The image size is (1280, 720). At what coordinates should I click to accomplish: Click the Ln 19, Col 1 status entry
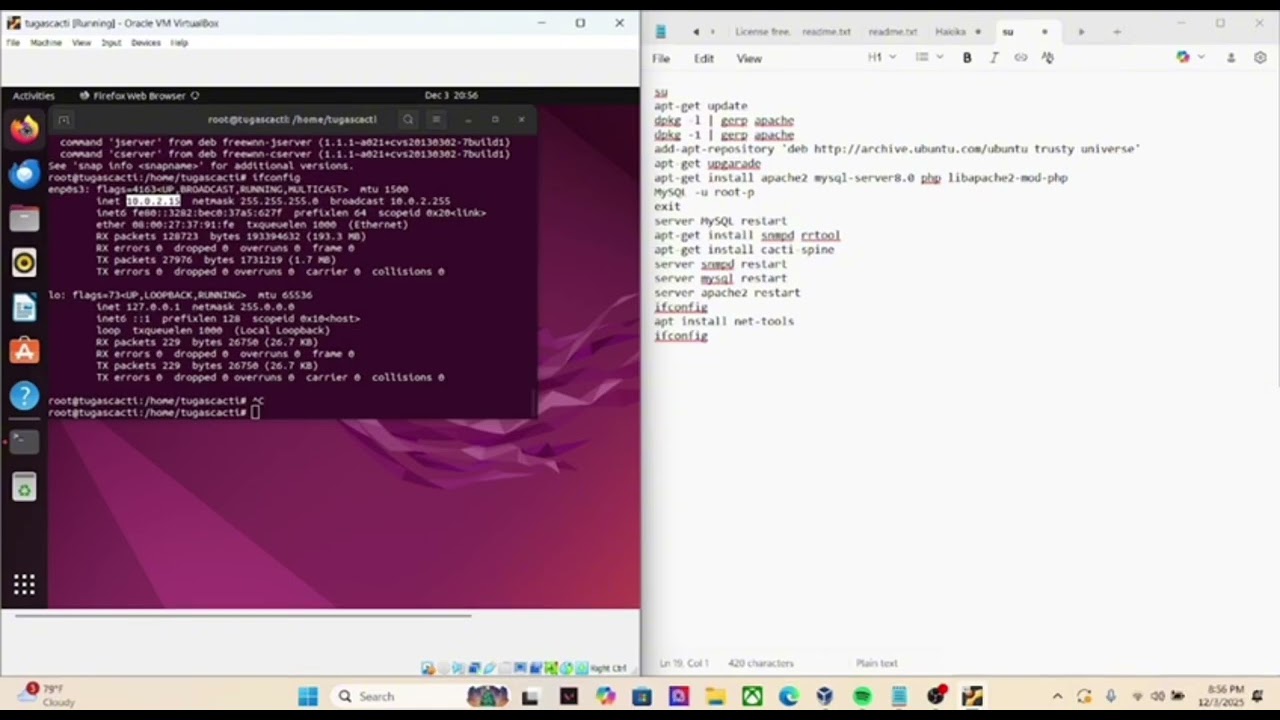click(684, 663)
